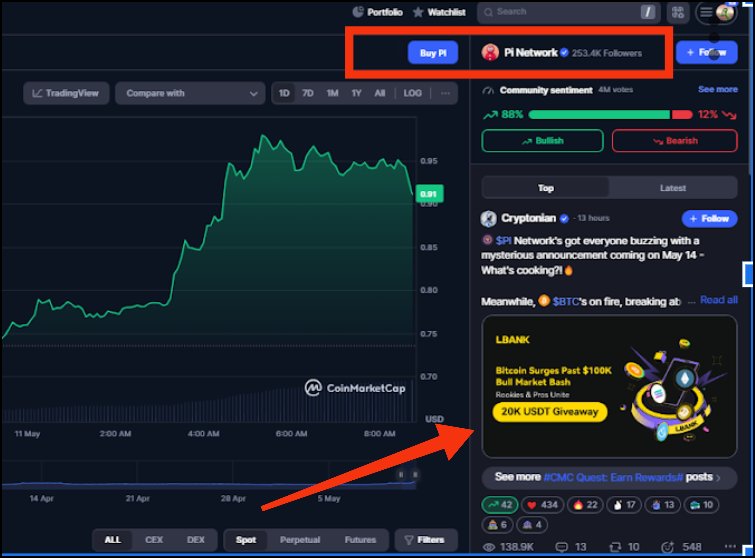Vote Bearish on community sentiment
The height and width of the screenshot is (558, 755).
coord(675,141)
